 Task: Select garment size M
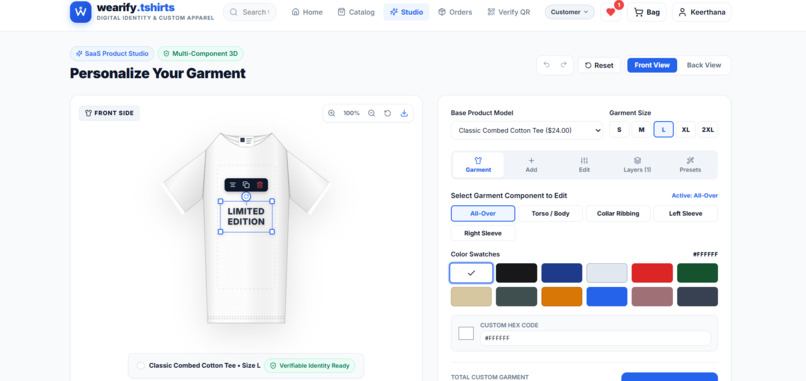pos(642,130)
